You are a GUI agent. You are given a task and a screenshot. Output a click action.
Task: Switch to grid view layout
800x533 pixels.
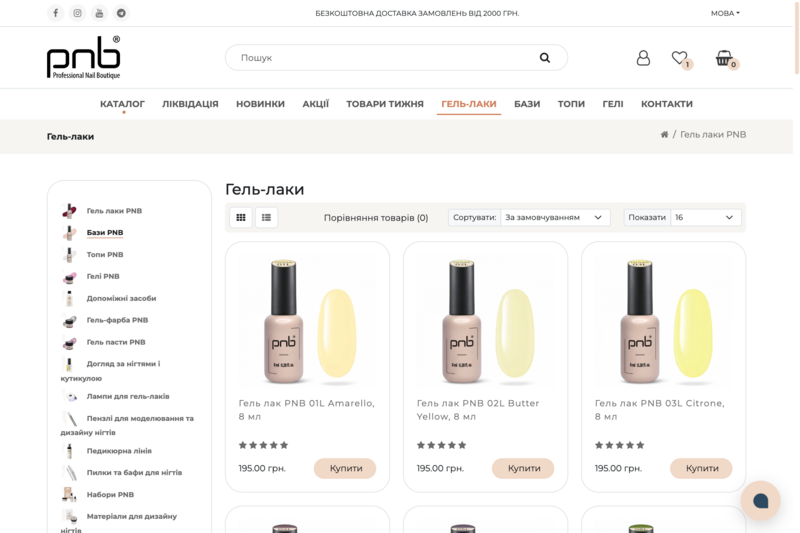pyautogui.click(x=241, y=217)
